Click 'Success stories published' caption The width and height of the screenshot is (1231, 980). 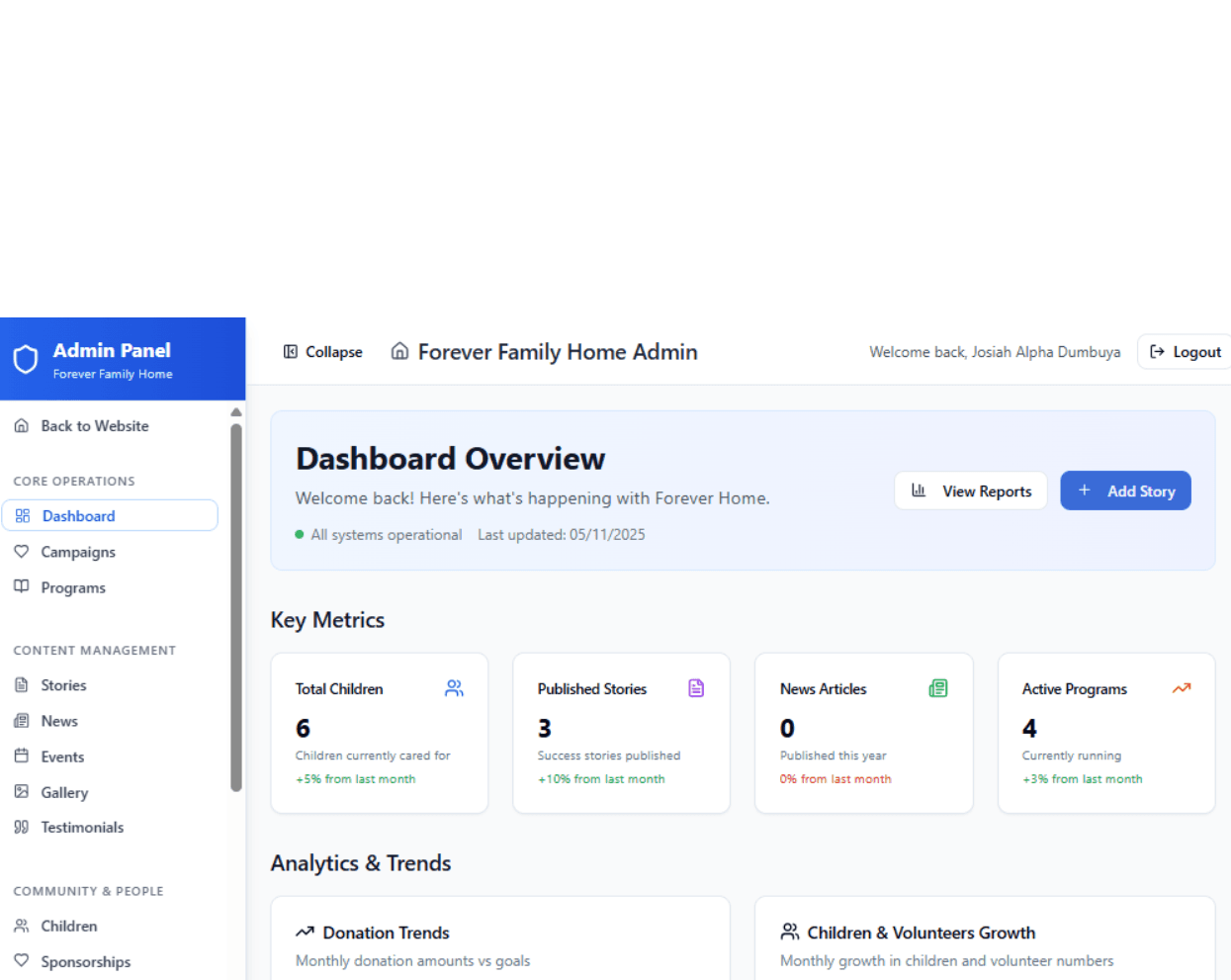[609, 755]
